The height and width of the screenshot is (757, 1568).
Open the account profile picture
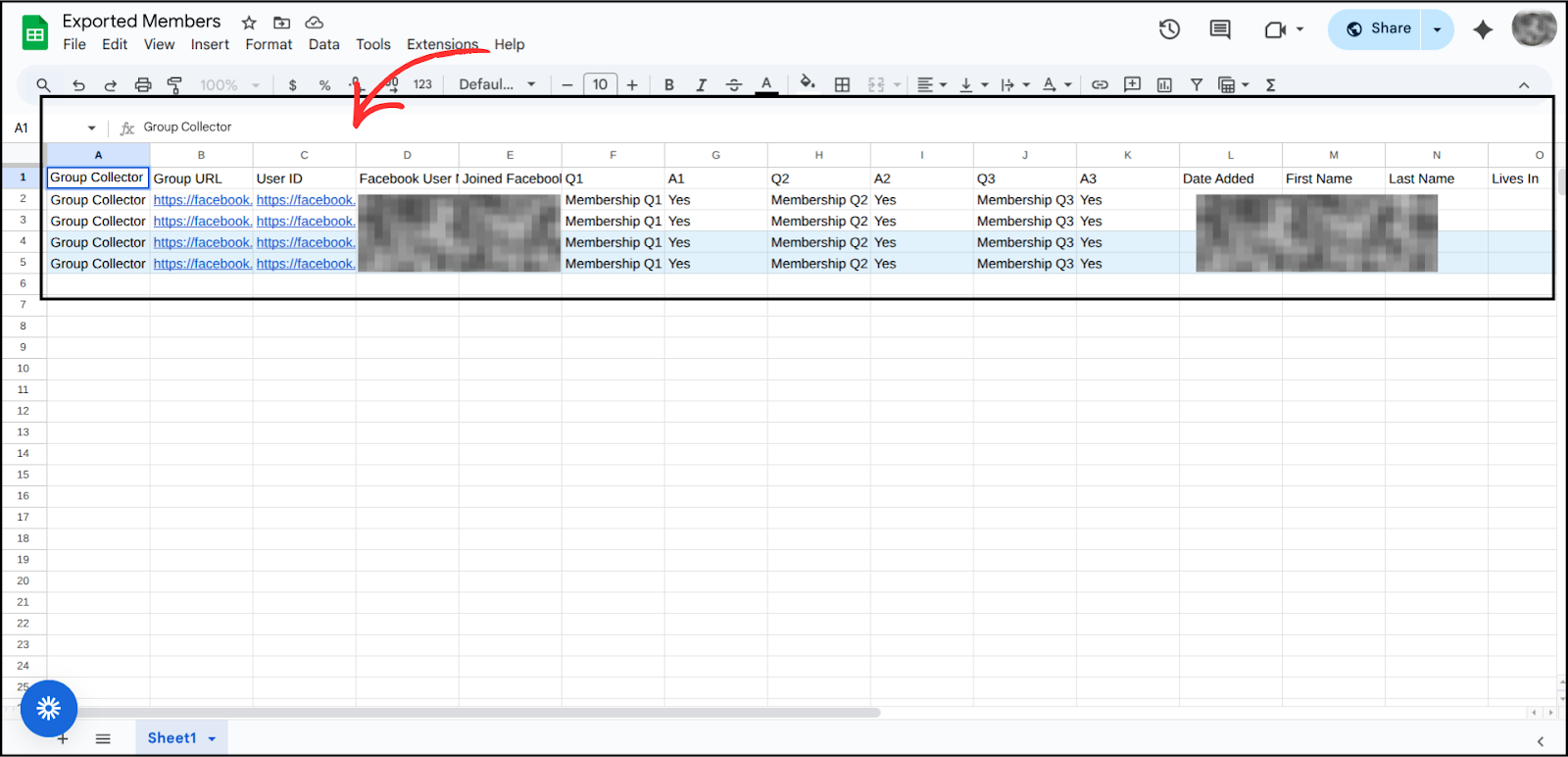pos(1534,28)
